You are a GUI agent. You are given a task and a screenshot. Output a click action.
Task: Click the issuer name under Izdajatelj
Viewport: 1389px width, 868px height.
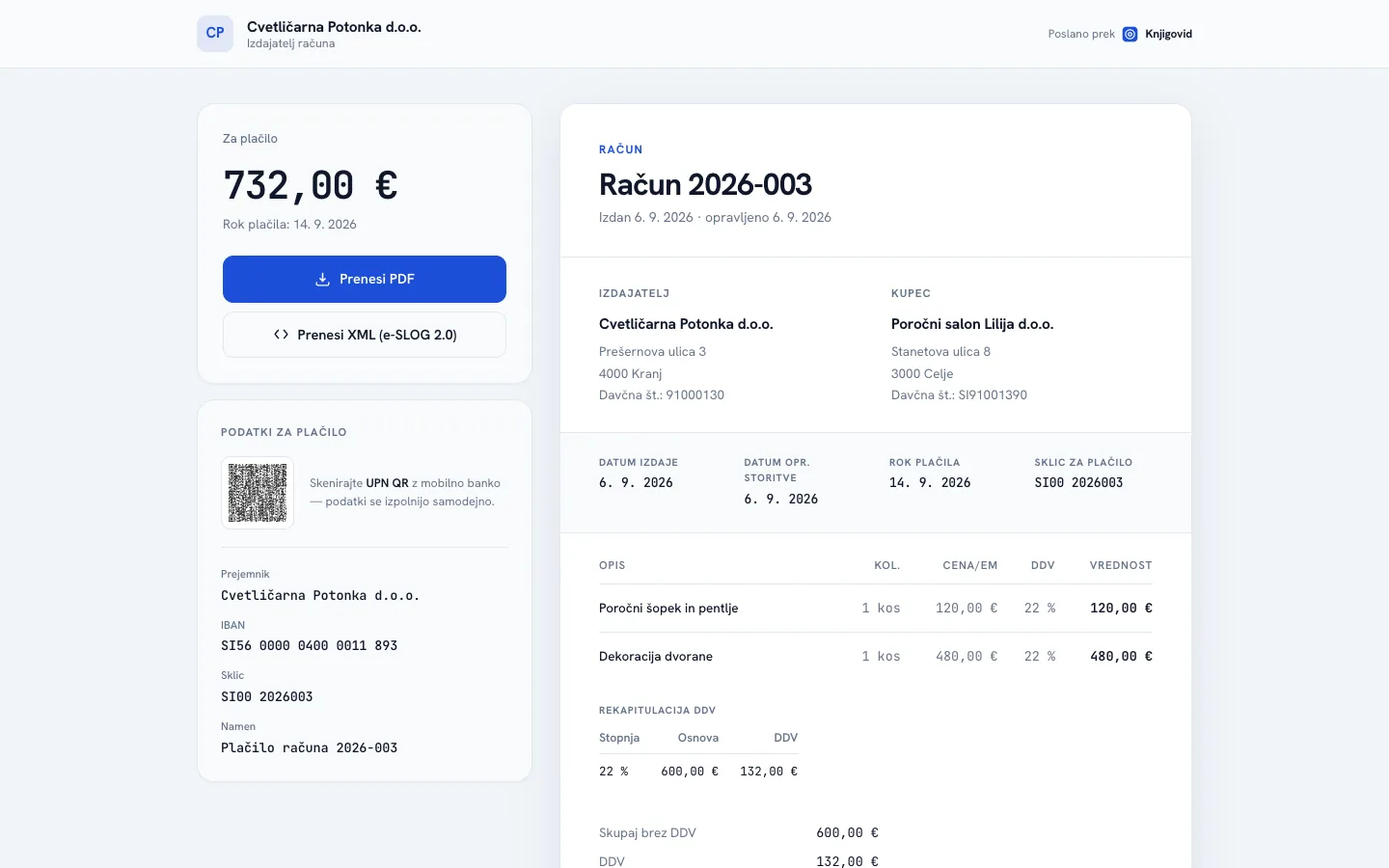pos(686,324)
